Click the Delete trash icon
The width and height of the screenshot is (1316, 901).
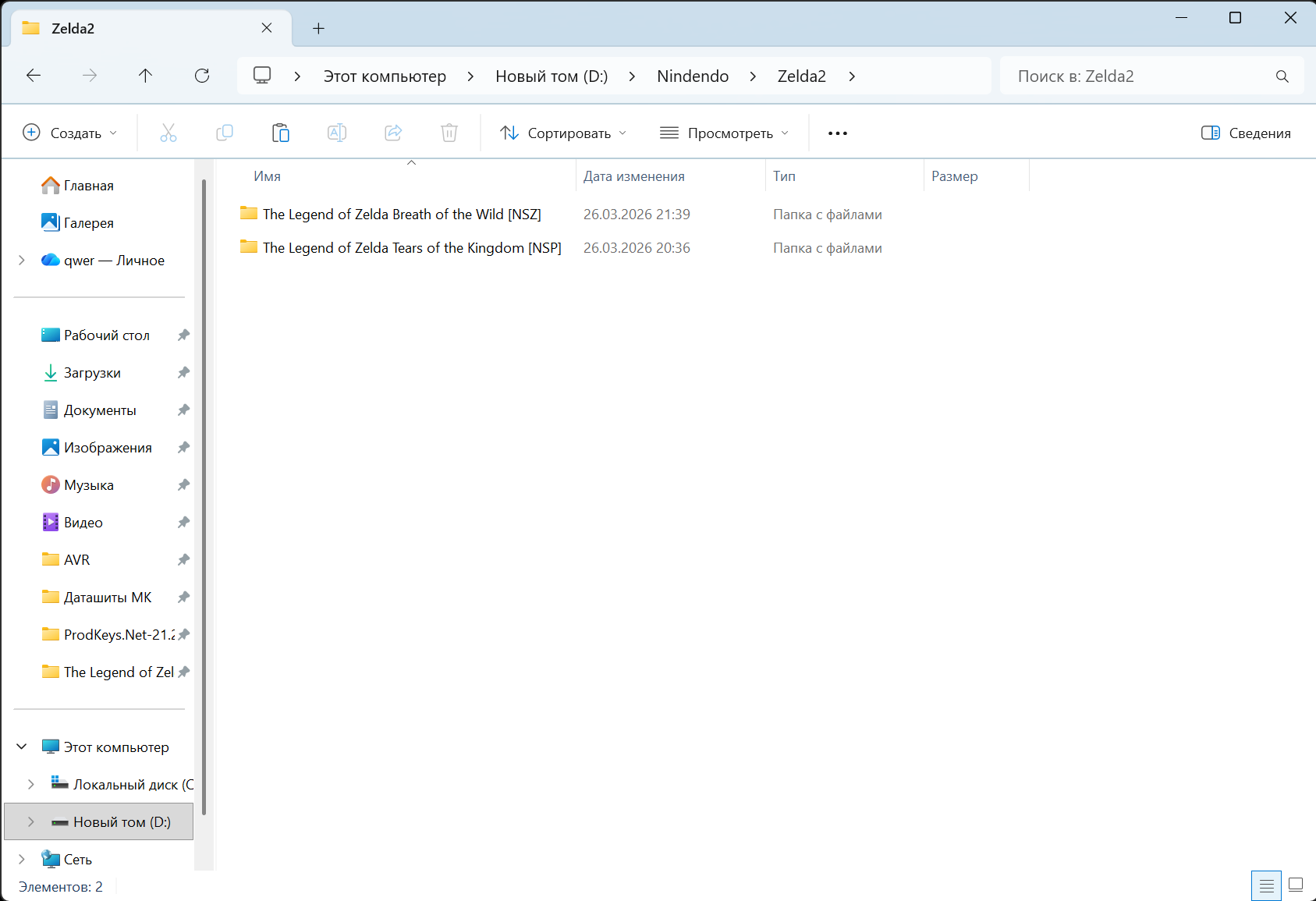[449, 133]
